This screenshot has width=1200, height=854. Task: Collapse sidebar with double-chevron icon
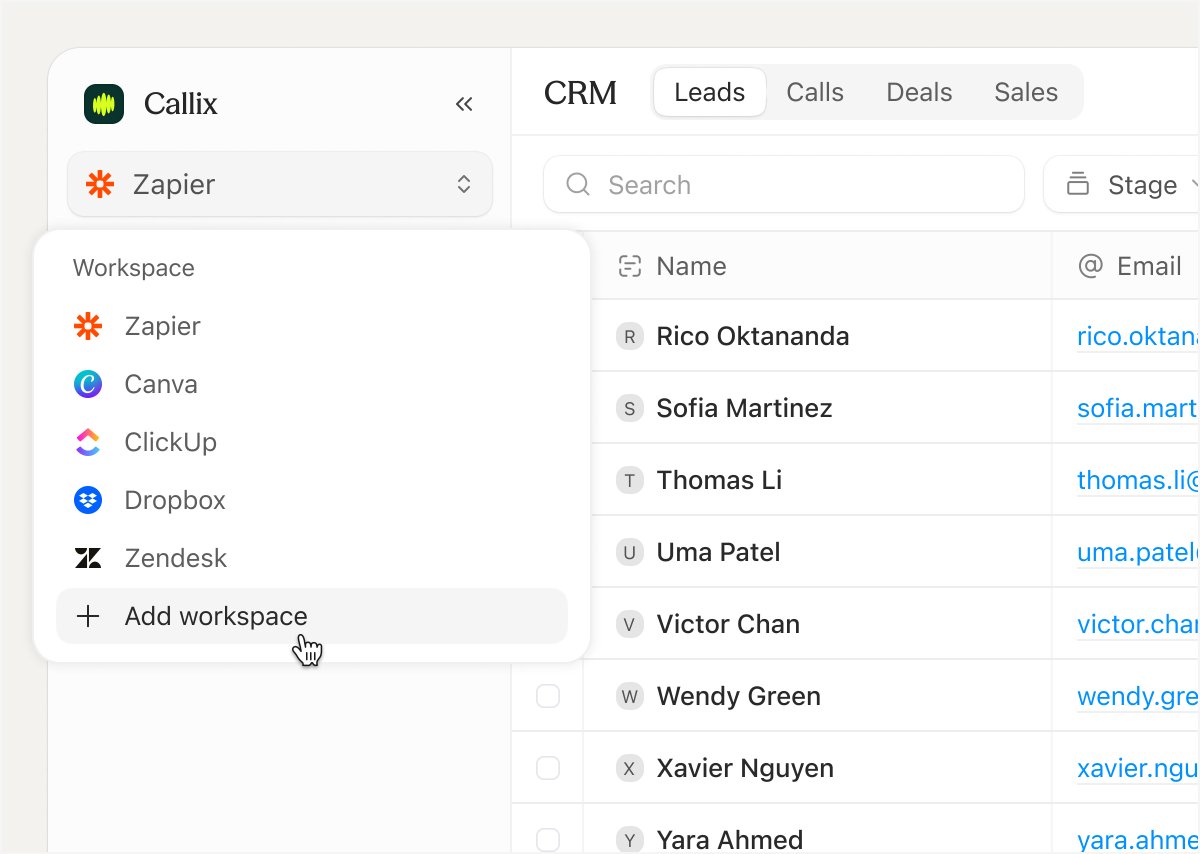click(x=464, y=104)
